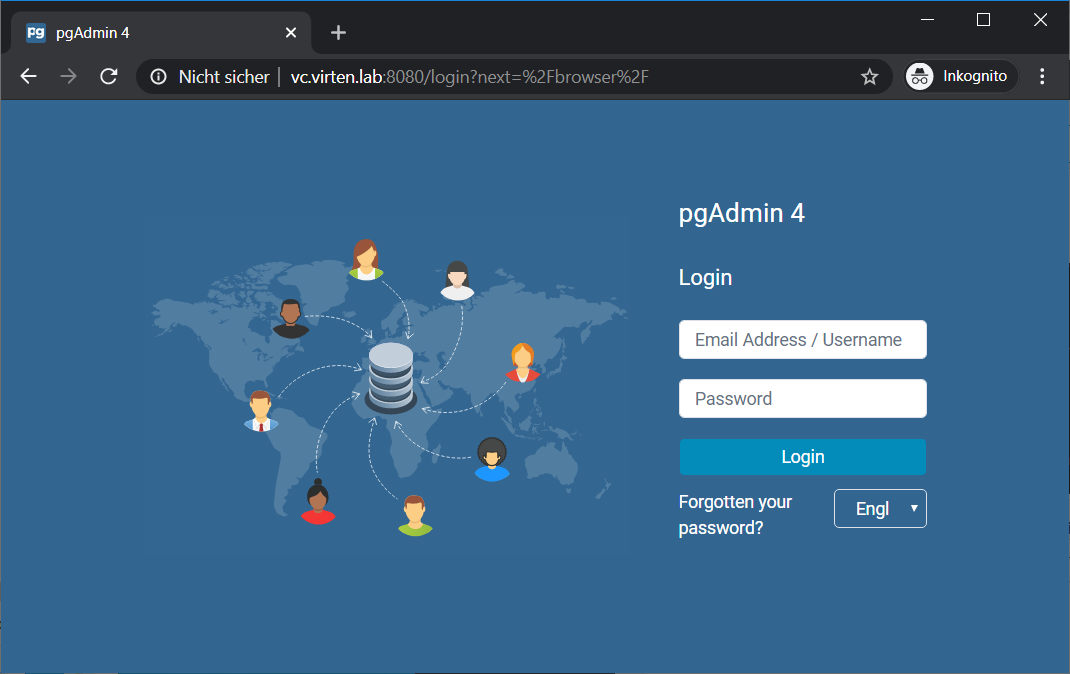This screenshot has width=1070, height=674.
Task: Open the Nicht sicher site info icon
Action: tap(158, 76)
